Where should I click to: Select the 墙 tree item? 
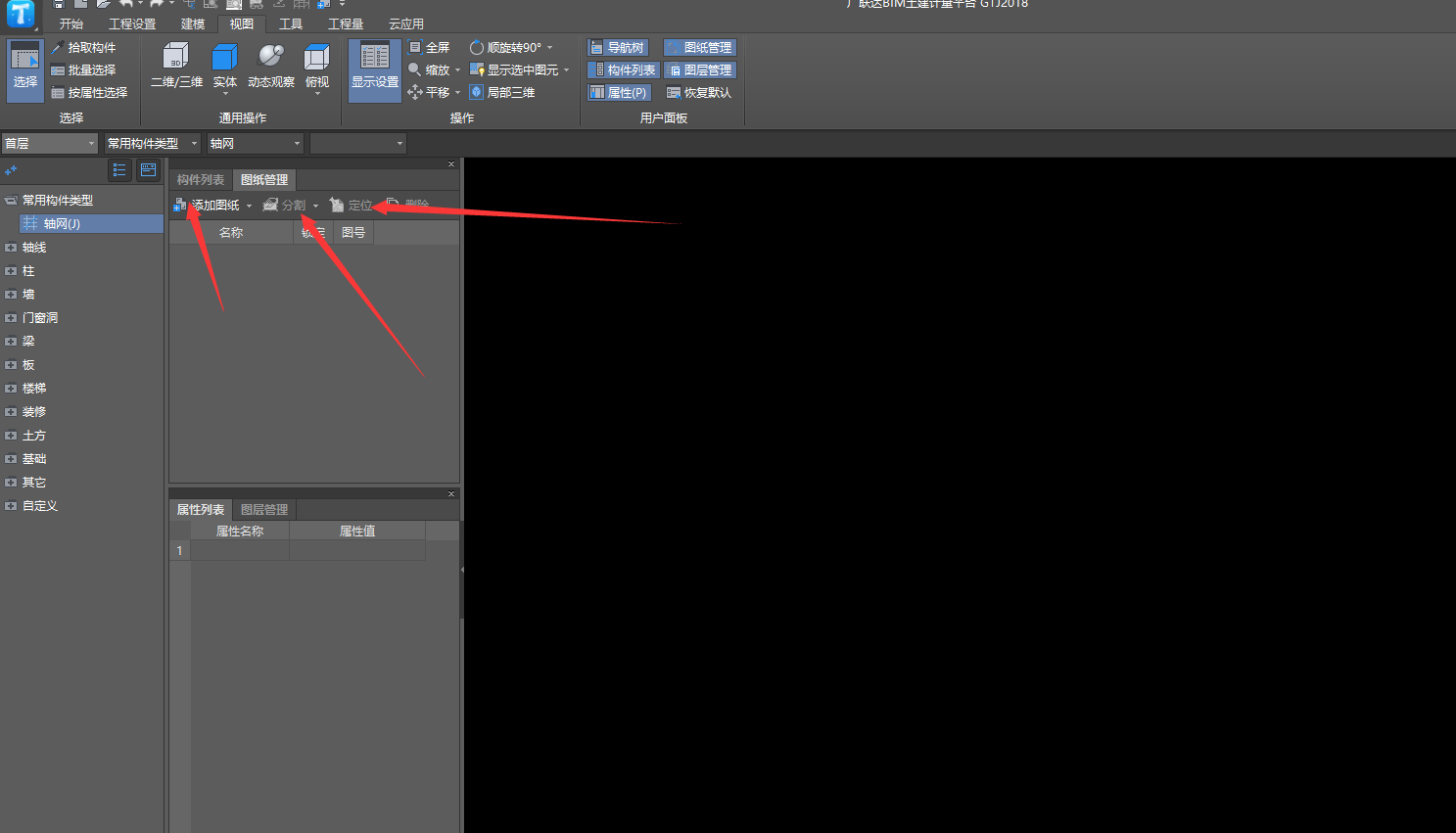(x=28, y=295)
